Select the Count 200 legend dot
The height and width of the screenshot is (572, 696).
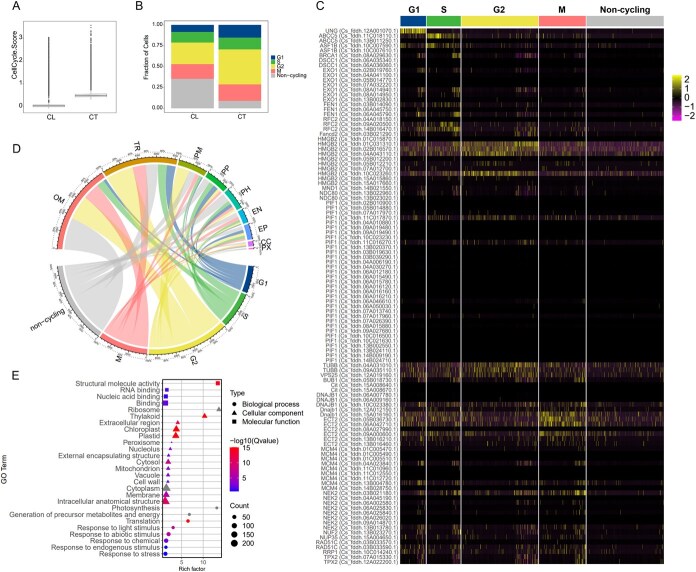(x=234, y=543)
